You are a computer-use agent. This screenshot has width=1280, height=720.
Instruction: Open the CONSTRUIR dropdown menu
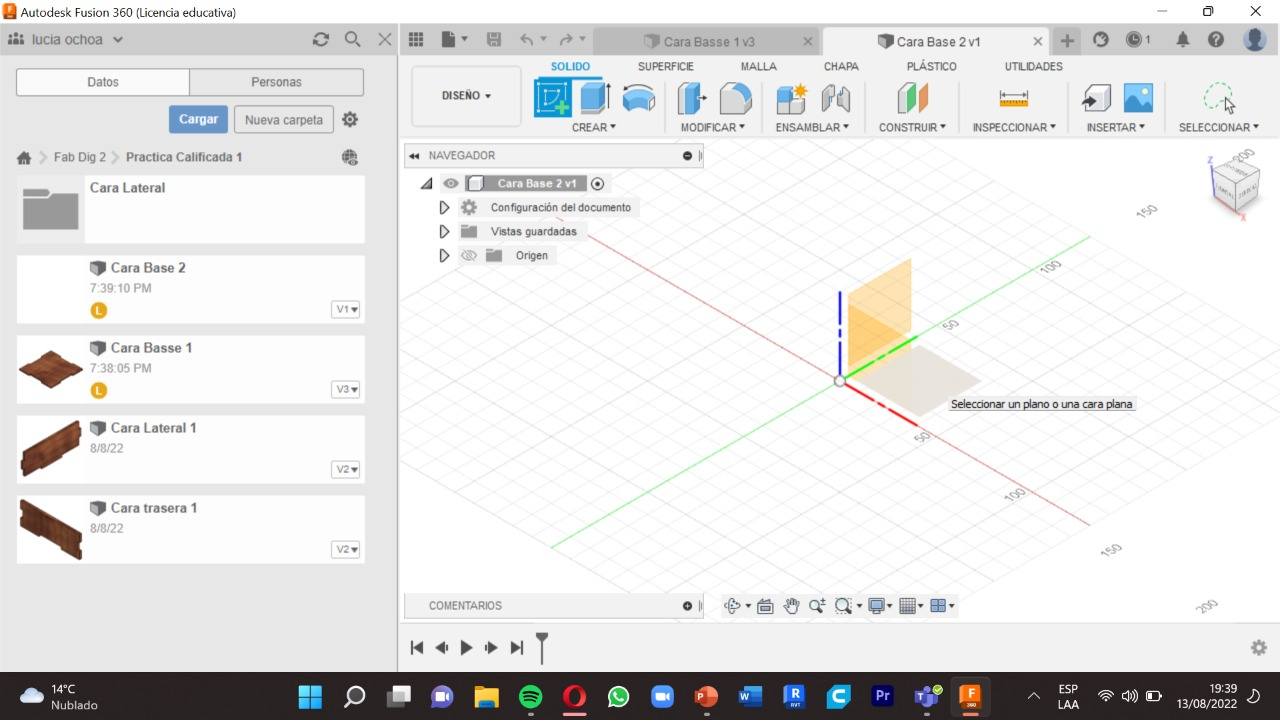[913, 127]
